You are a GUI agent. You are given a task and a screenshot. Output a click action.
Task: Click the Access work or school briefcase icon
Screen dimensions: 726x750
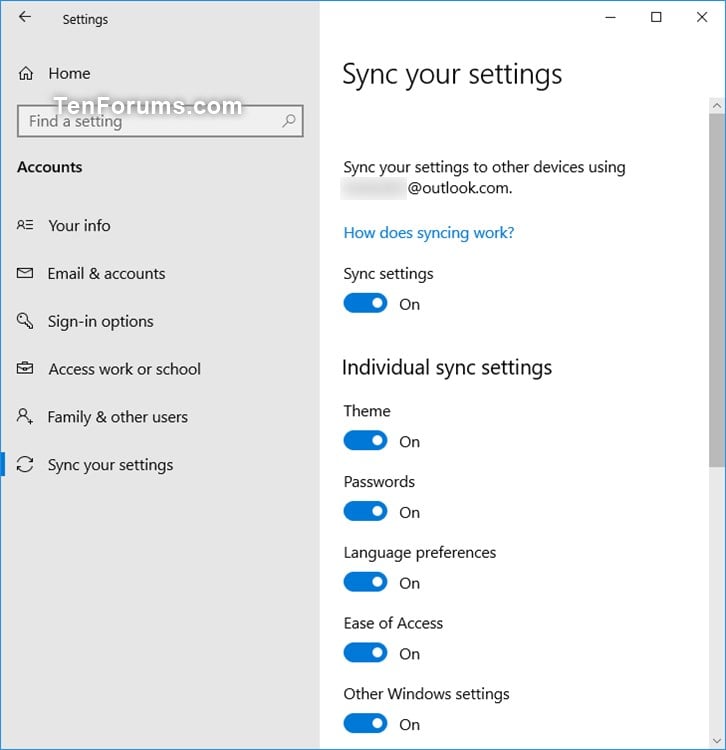point(25,368)
